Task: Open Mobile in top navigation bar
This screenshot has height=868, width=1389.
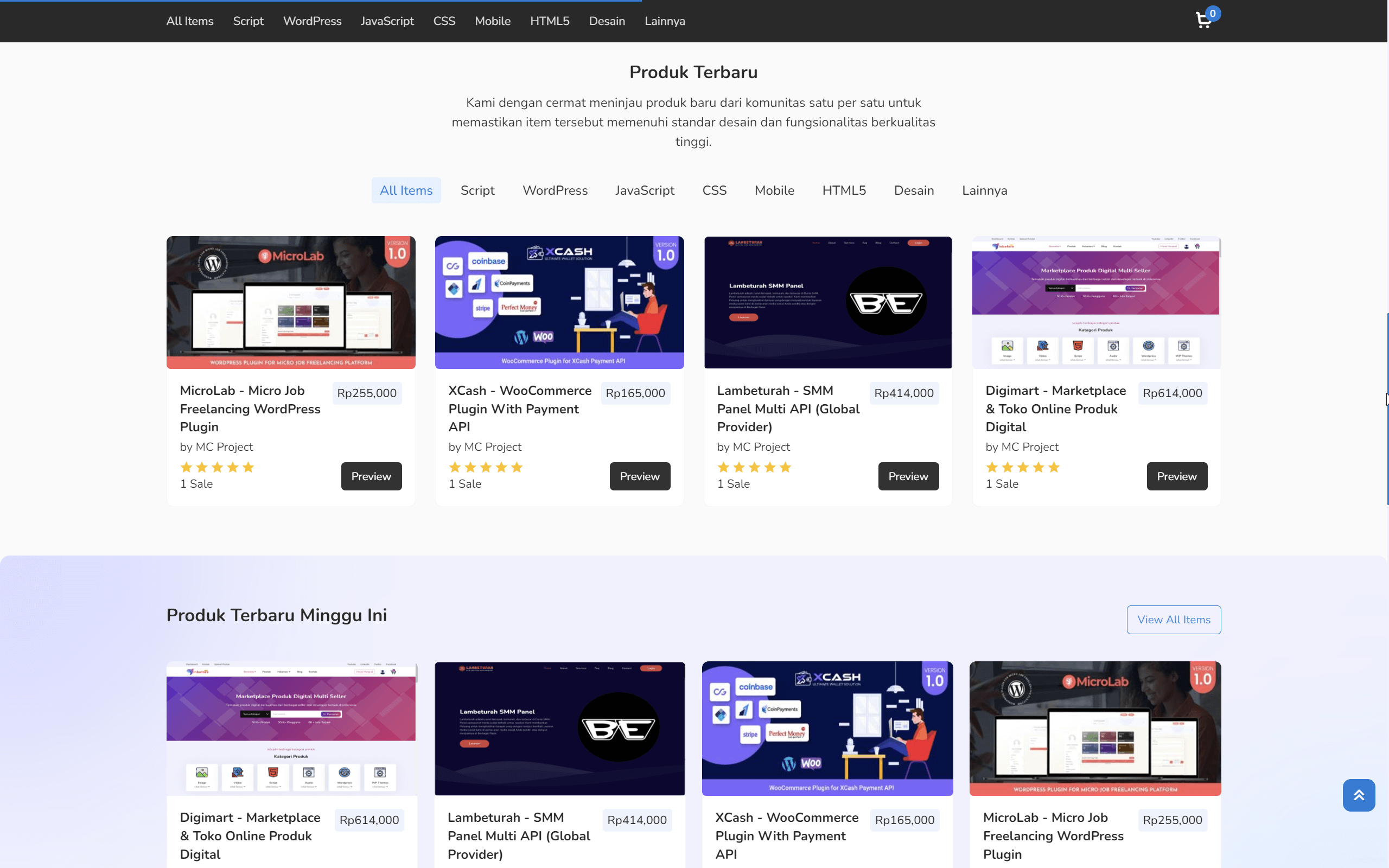Action: [493, 21]
